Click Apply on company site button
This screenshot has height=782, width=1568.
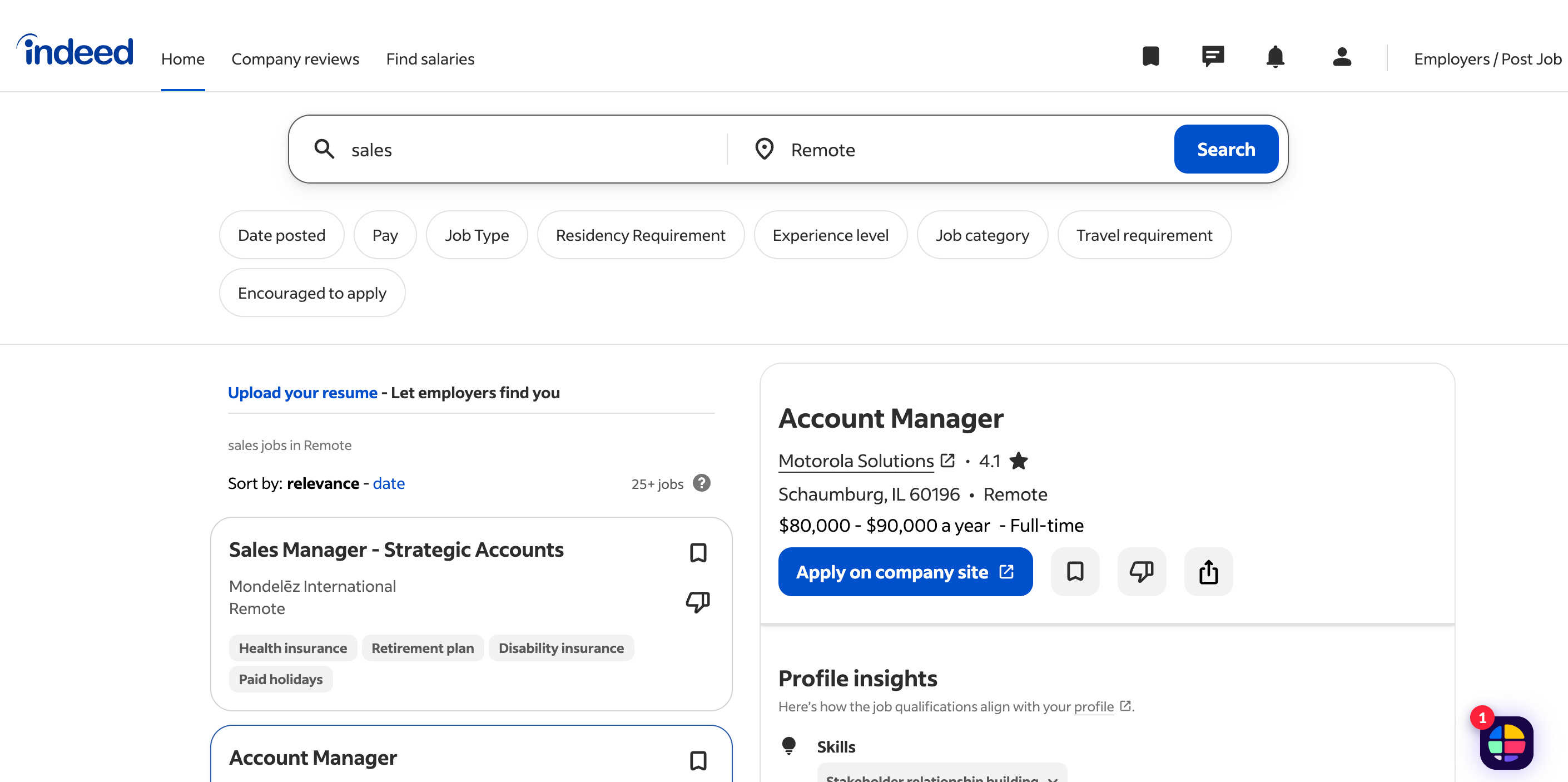coord(905,572)
